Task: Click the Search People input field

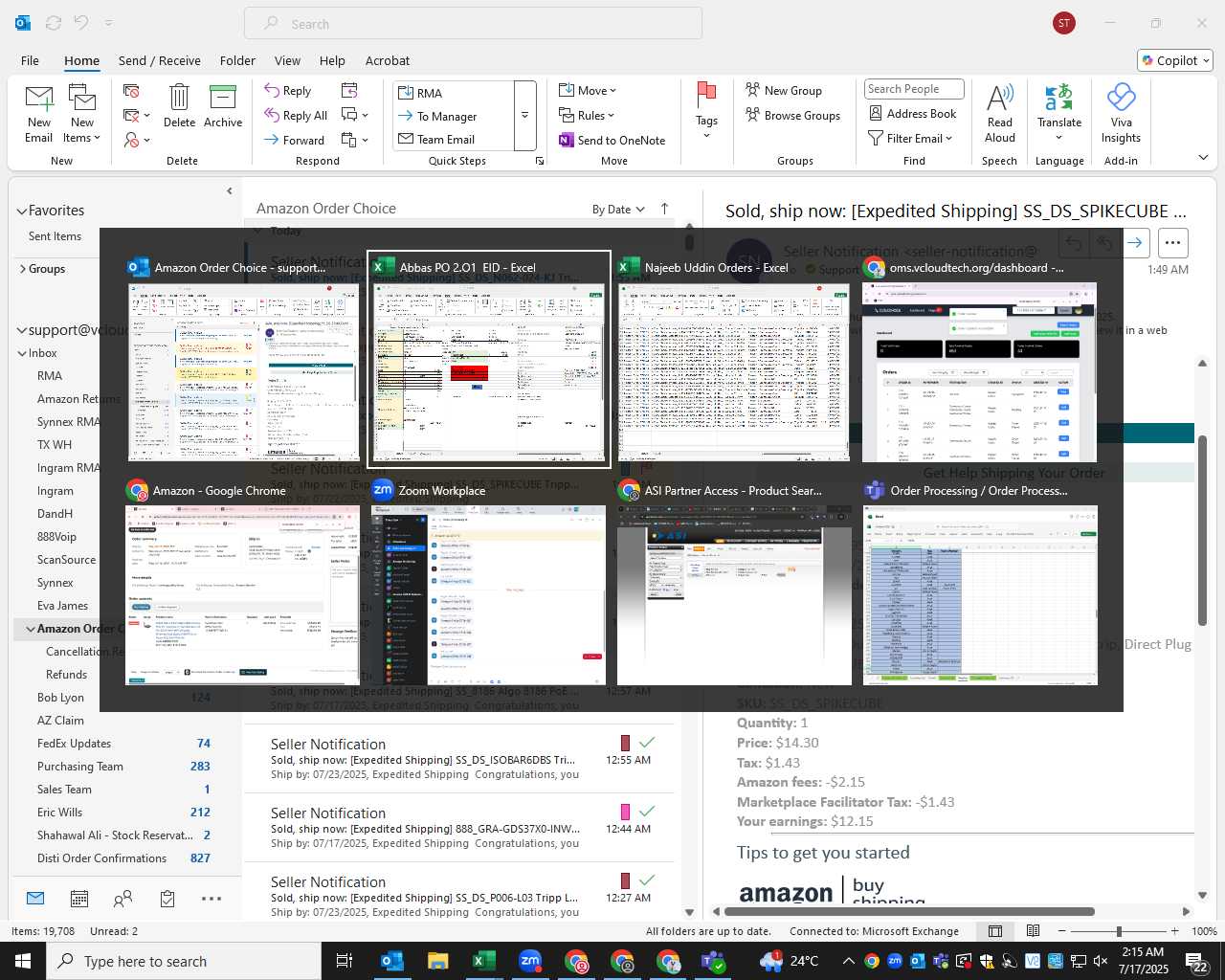Action: coord(914,89)
